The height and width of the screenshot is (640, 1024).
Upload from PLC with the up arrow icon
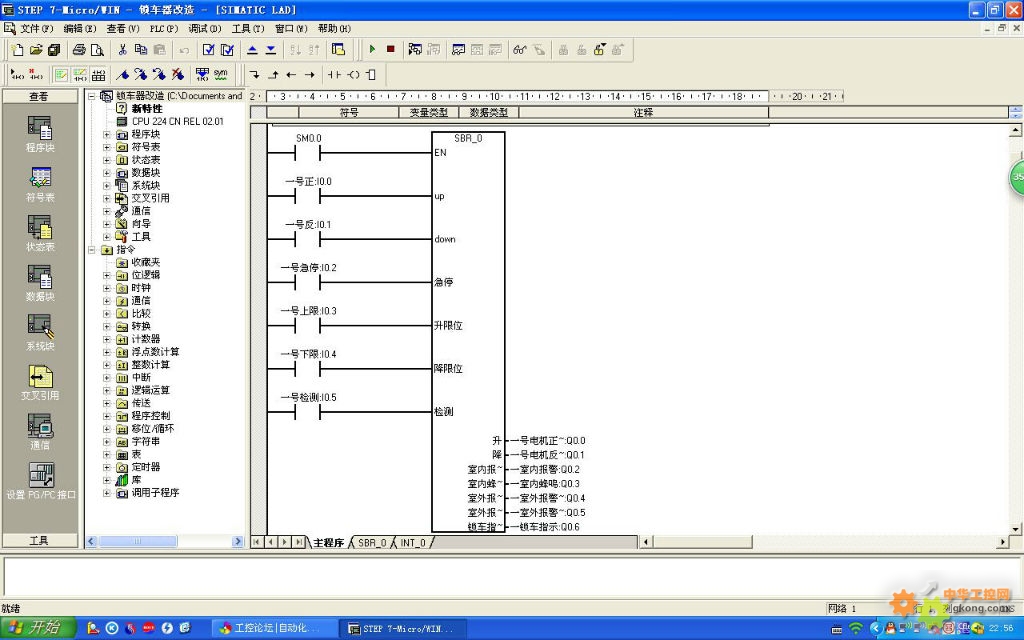pyautogui.click(x=253, y=50)
